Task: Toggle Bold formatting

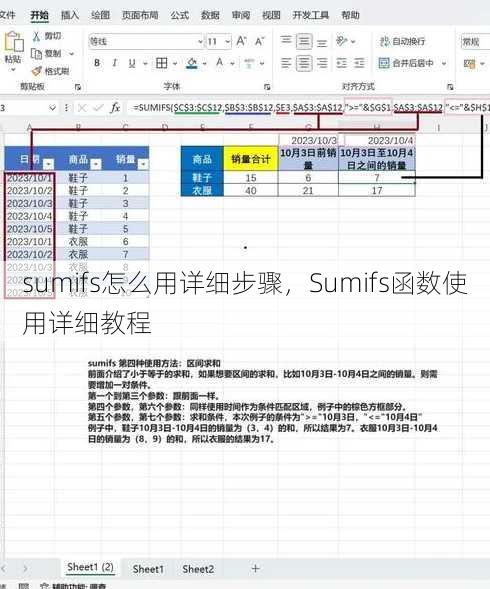Action: [x=97, y=63]
